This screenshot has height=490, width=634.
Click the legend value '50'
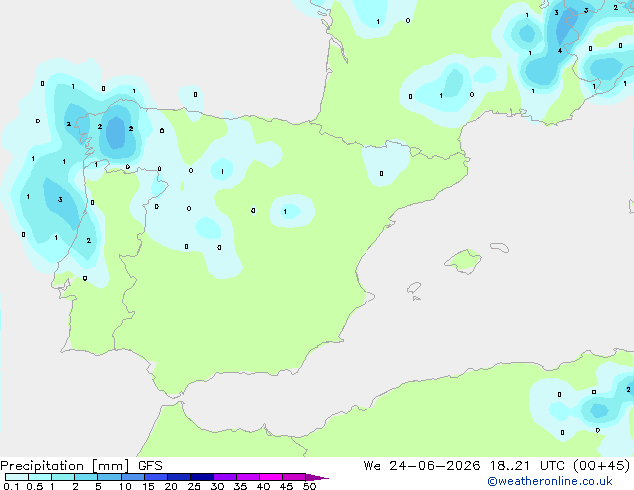(309, 486)
